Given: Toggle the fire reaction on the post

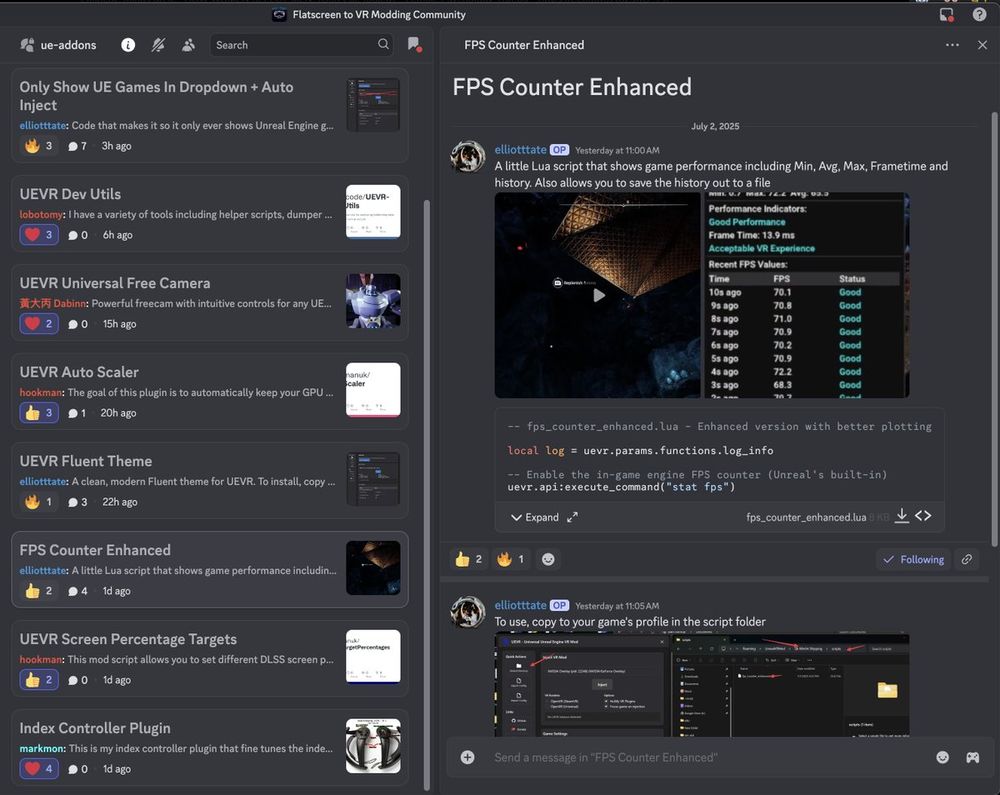Looking at the screenshot, I should [511, 559].
